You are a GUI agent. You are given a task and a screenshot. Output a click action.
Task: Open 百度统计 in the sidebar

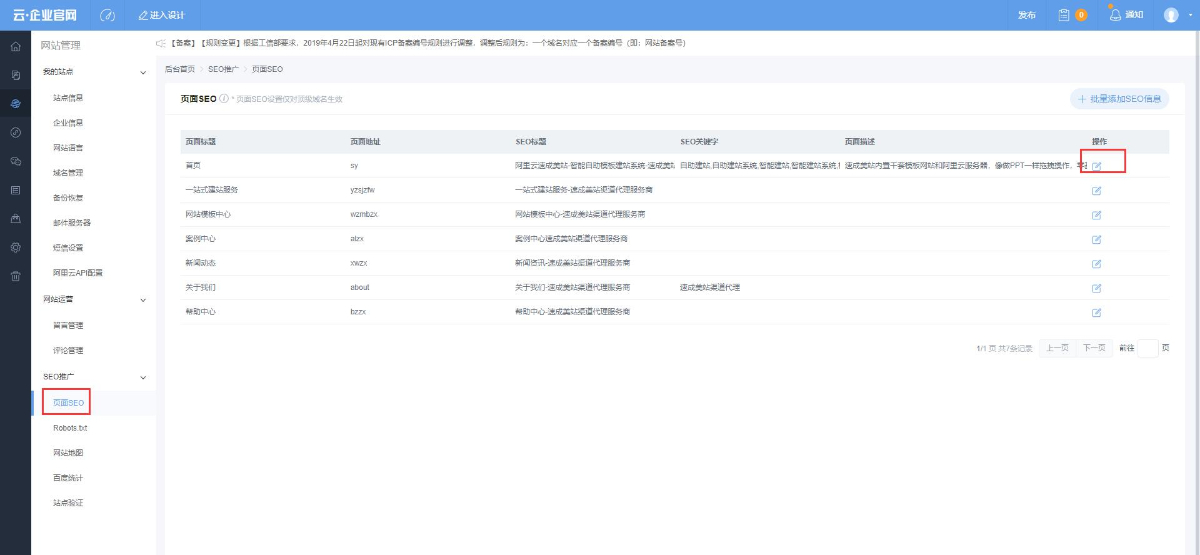coord(68,478)
